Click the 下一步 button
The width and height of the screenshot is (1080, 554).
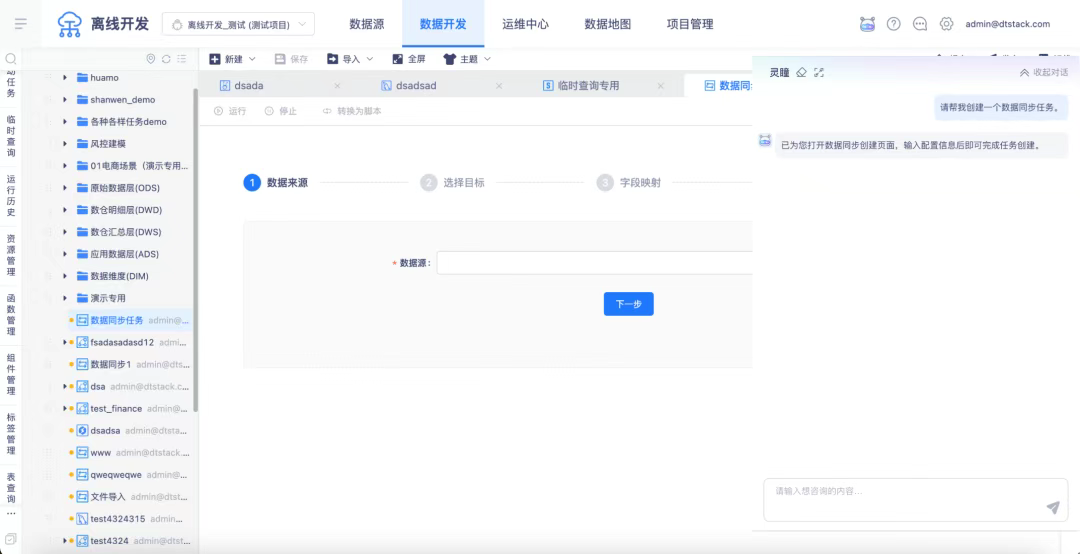(x=628, y=304)
